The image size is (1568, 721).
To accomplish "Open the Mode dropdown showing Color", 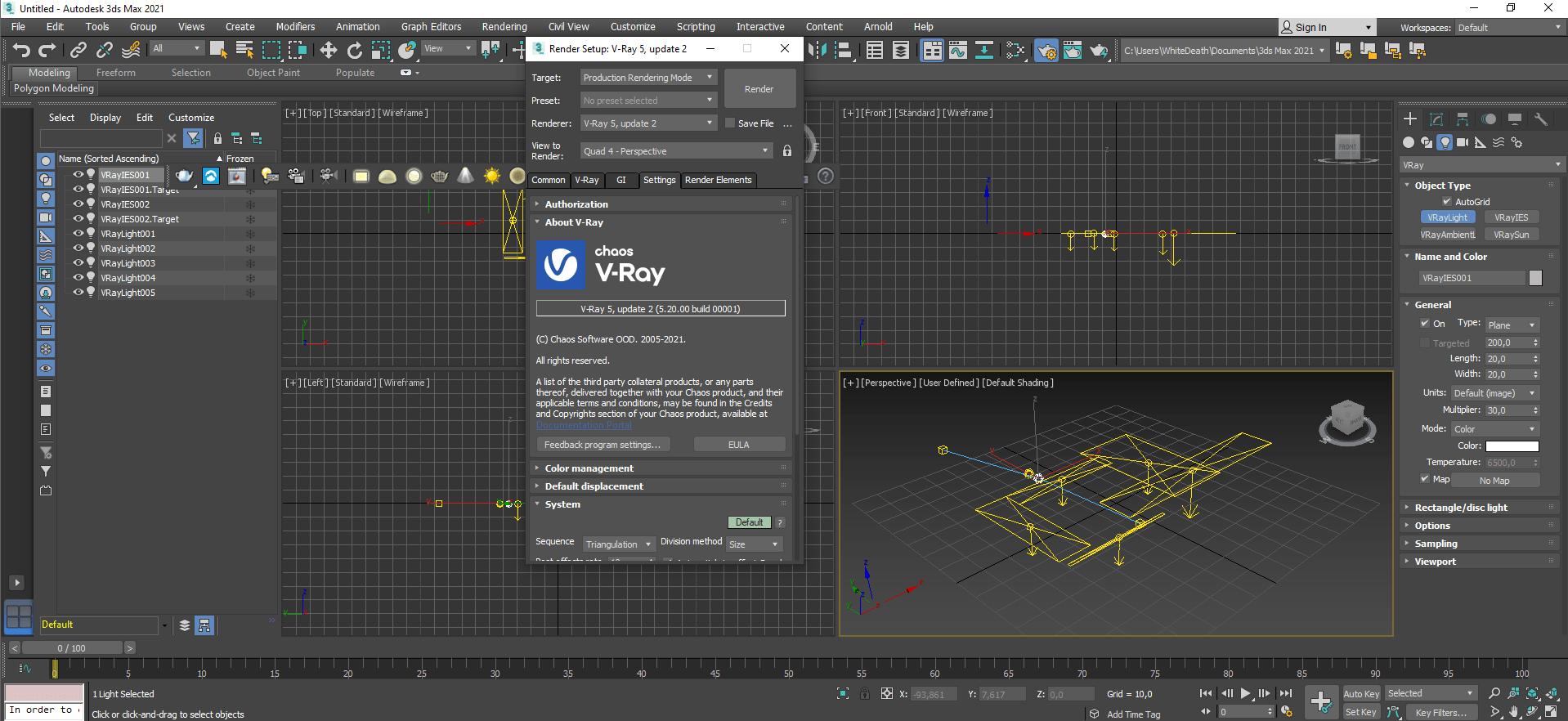I will [1495, 429].
